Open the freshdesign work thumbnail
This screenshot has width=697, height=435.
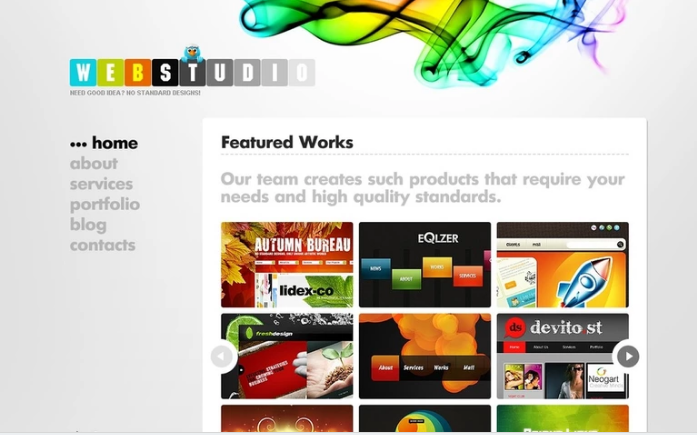pos(287,356)
